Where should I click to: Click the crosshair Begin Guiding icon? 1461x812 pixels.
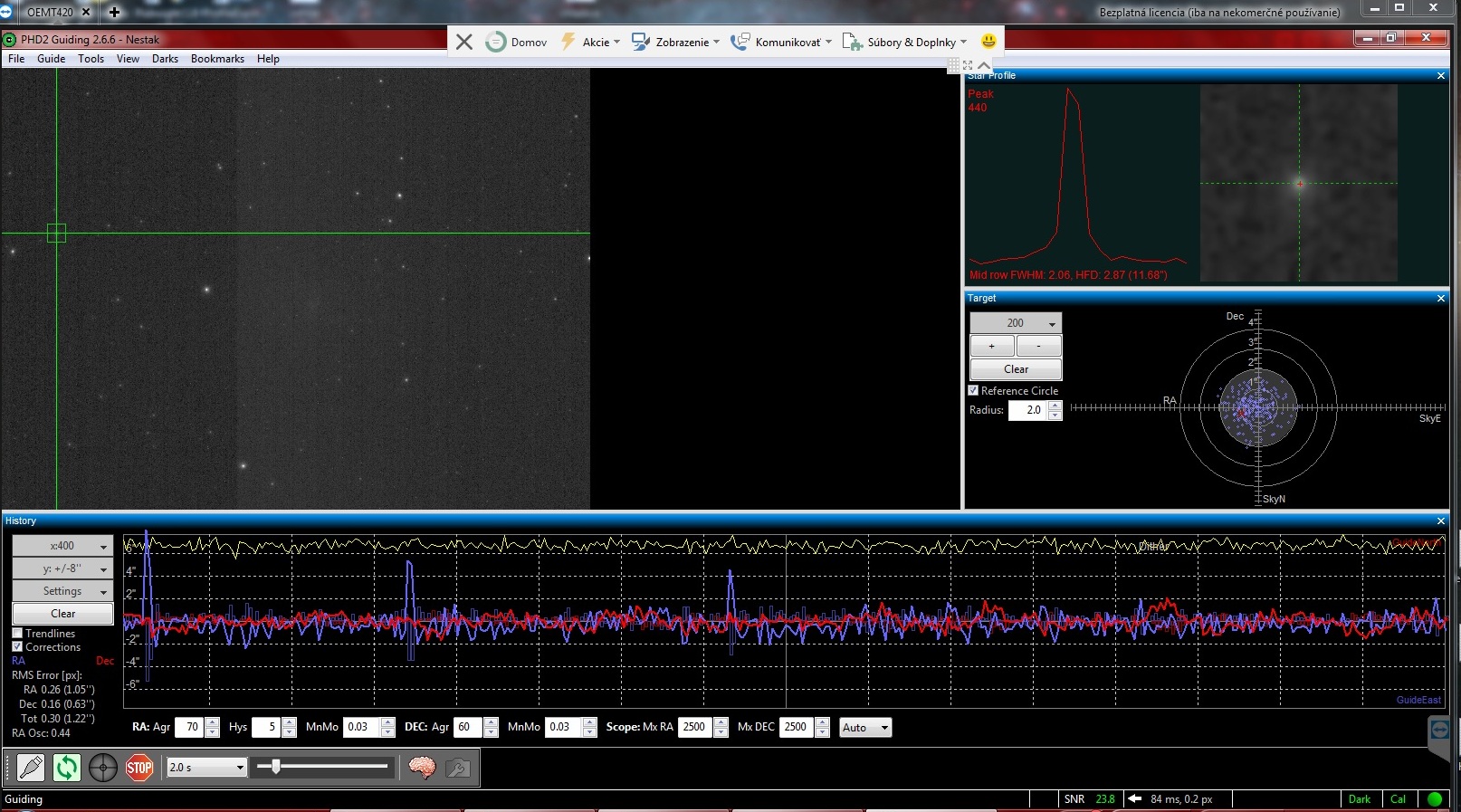click(103, 768)
